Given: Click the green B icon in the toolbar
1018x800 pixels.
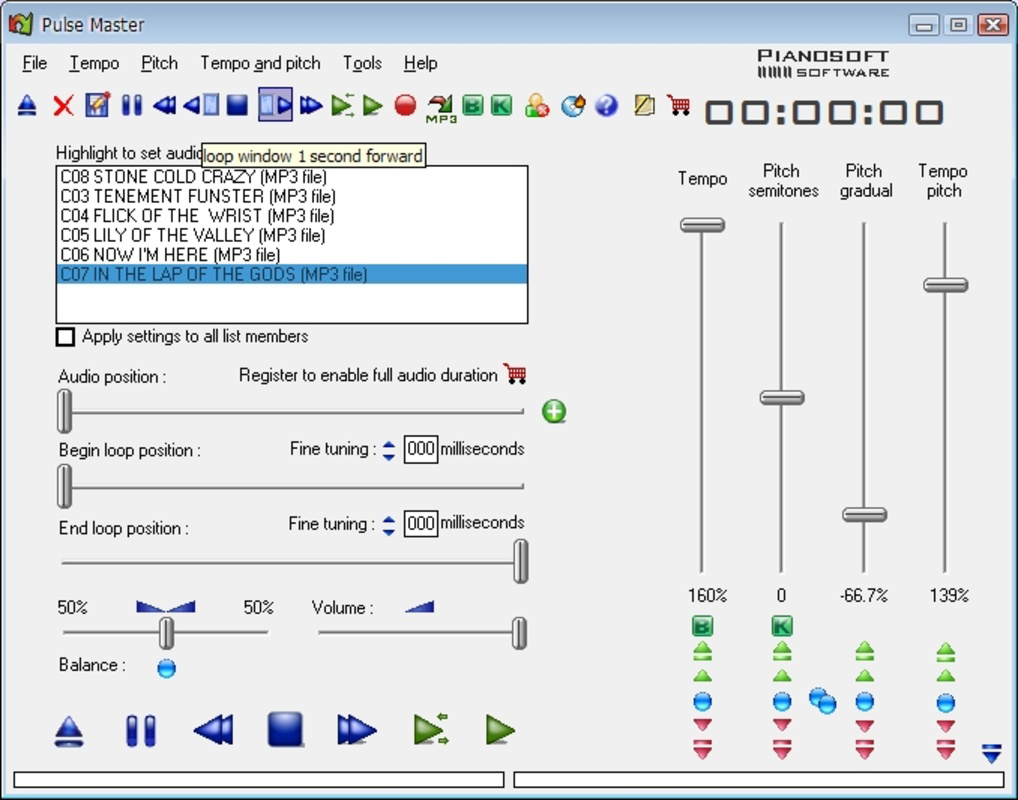Looking at the screenshot, I should [473, 105].
